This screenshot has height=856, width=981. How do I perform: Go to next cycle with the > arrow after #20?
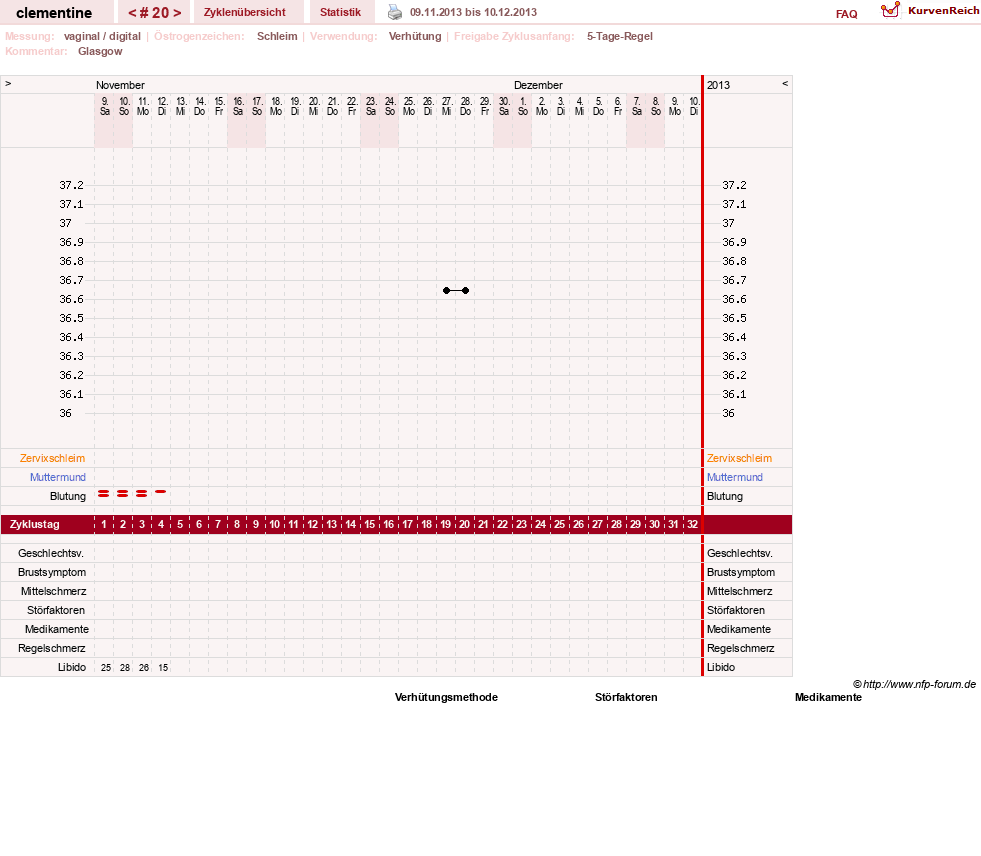coord(177,13)
